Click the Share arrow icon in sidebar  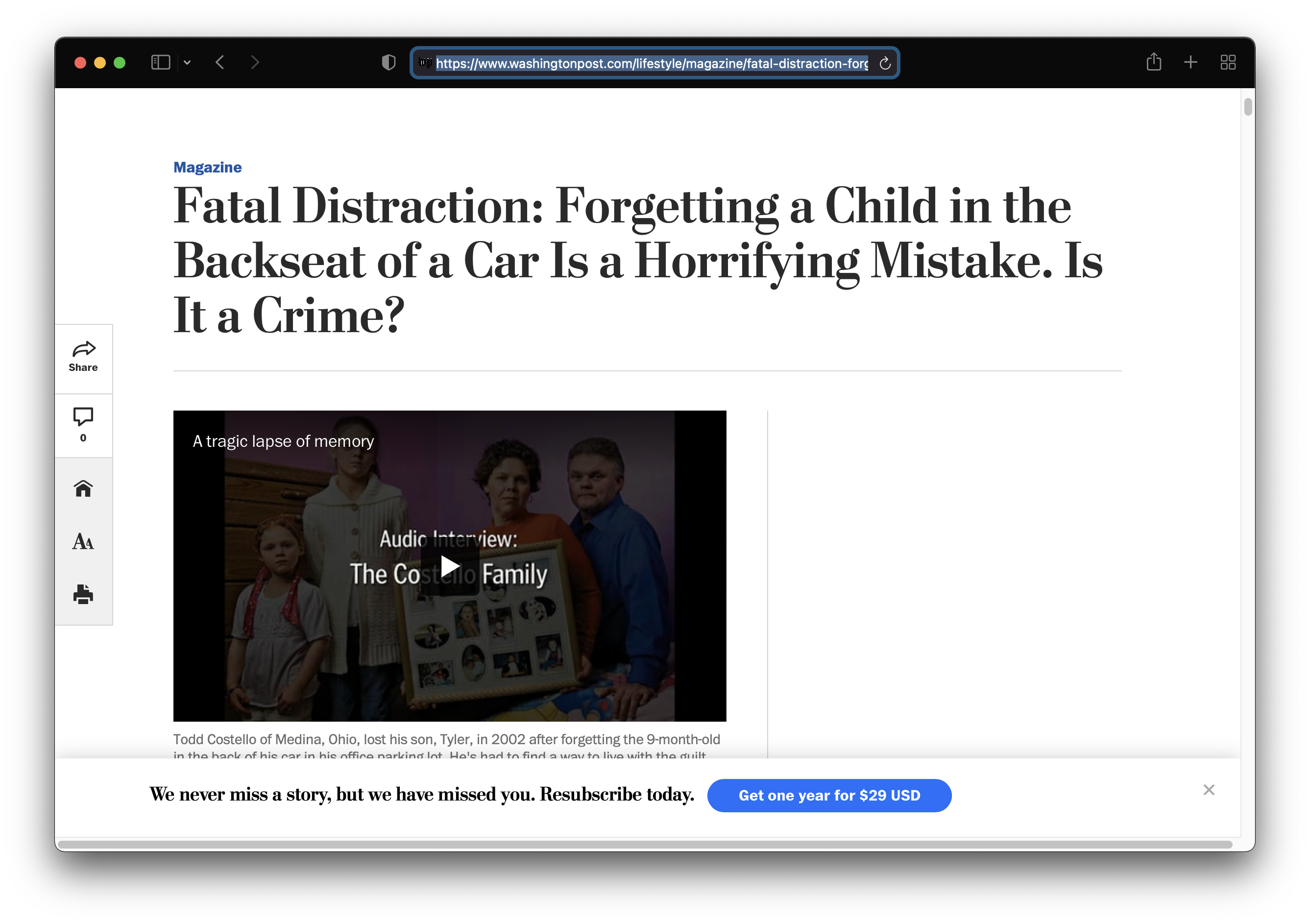click(x=83, y=349)
